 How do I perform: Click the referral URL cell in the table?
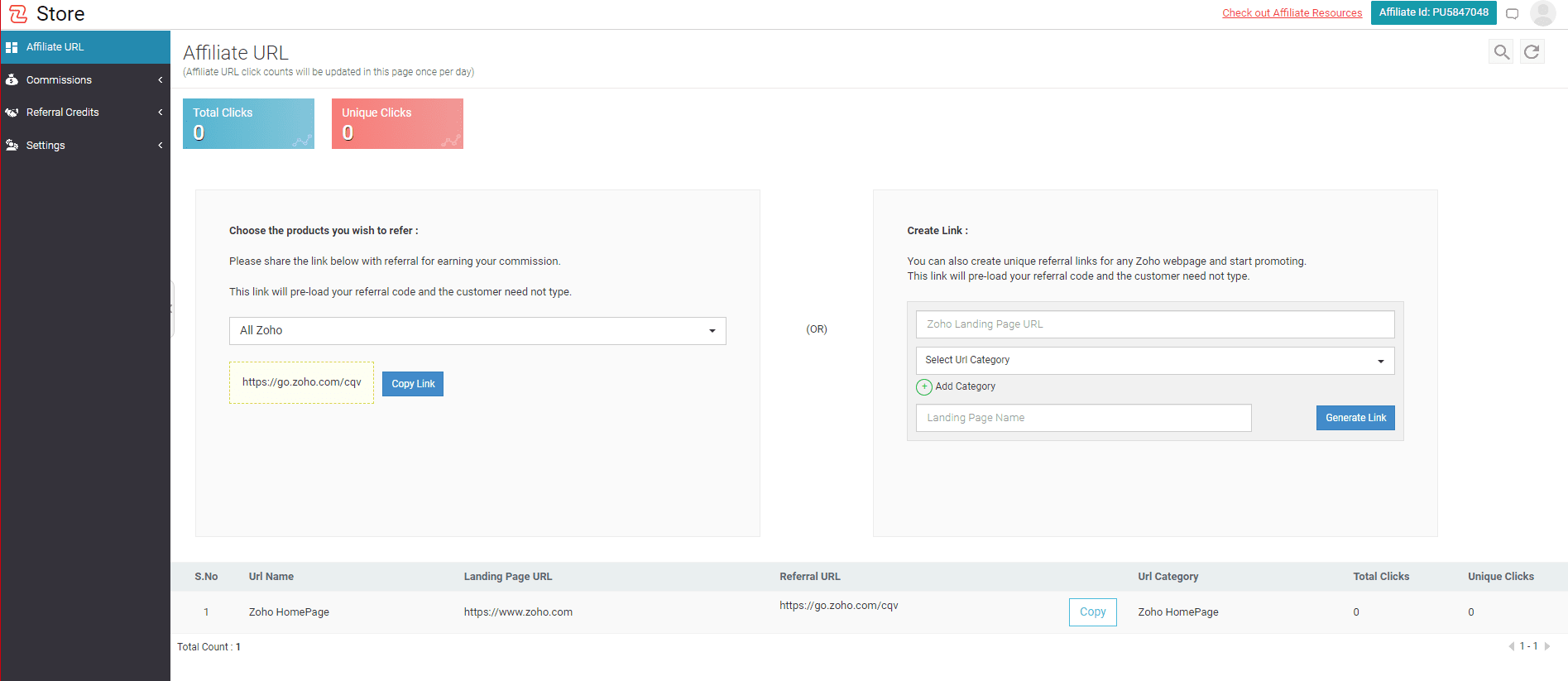(x=839, y=606)
